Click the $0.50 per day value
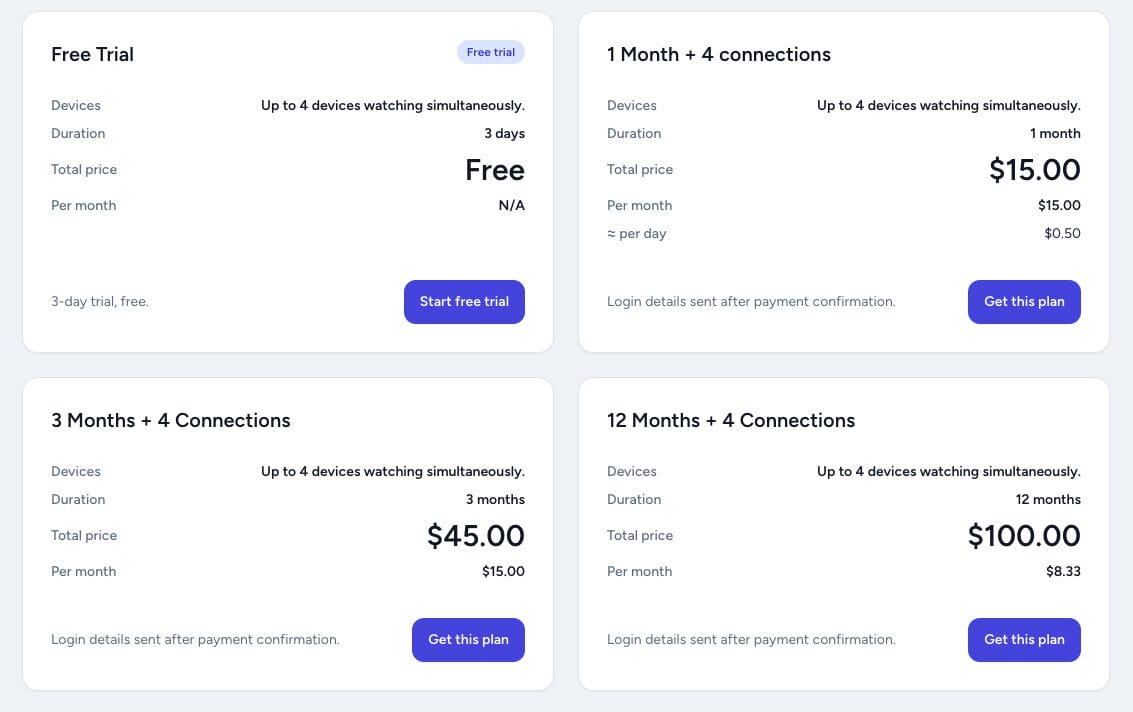The width and height of the screenshot is (1133, 712). coord(1062,233)
